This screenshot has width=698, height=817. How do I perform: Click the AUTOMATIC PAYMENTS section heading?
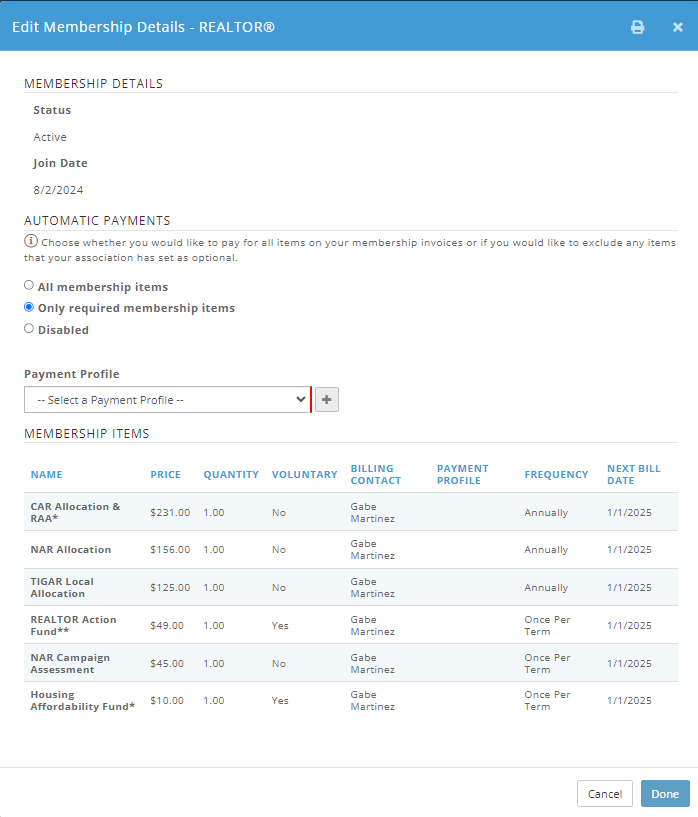(97, 220)
